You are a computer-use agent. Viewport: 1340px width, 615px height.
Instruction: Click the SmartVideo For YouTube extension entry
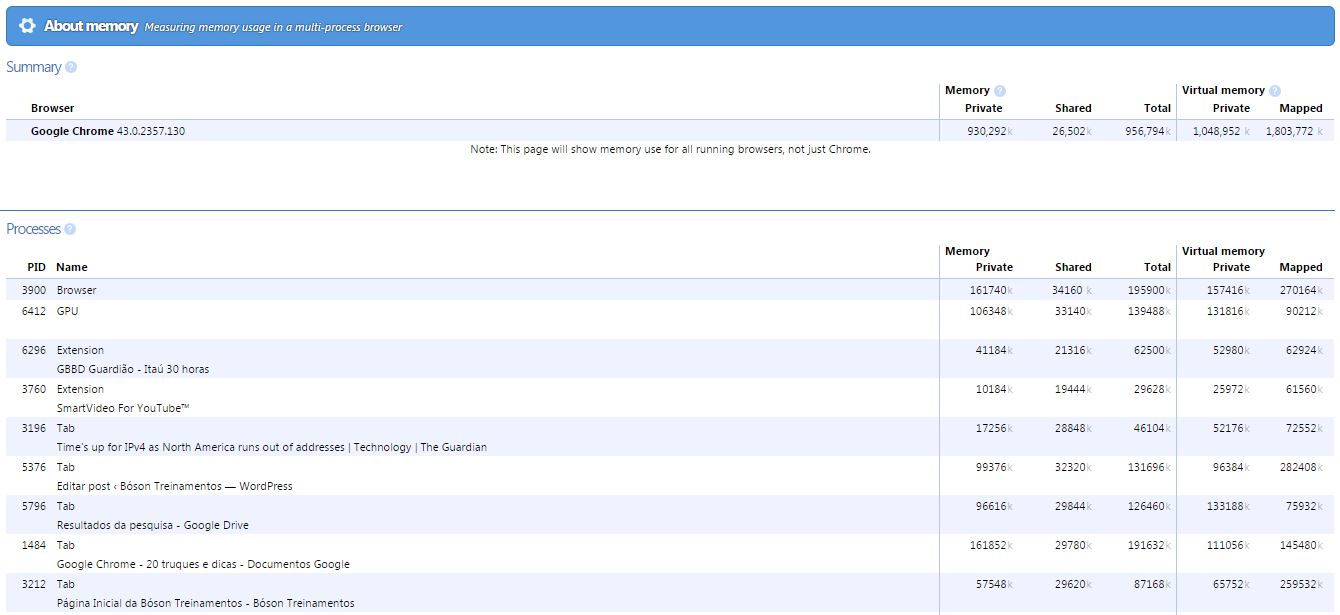122,408
